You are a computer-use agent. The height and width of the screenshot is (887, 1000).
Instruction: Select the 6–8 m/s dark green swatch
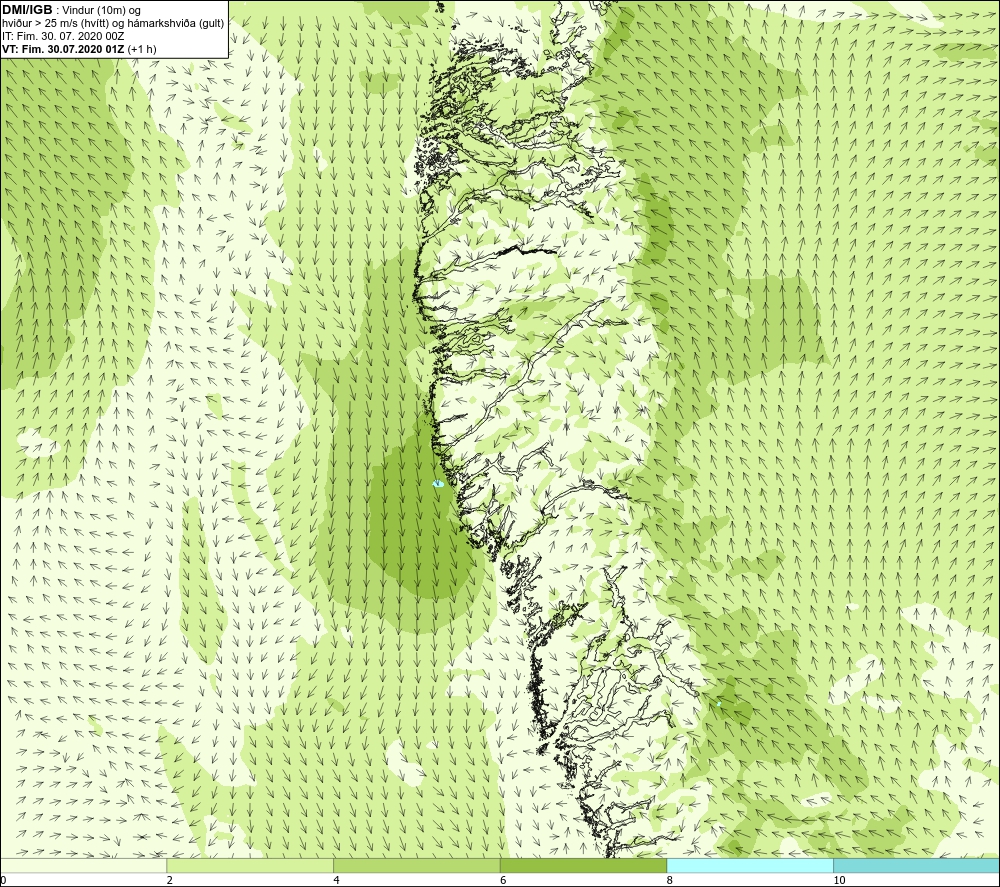(584, 865)
